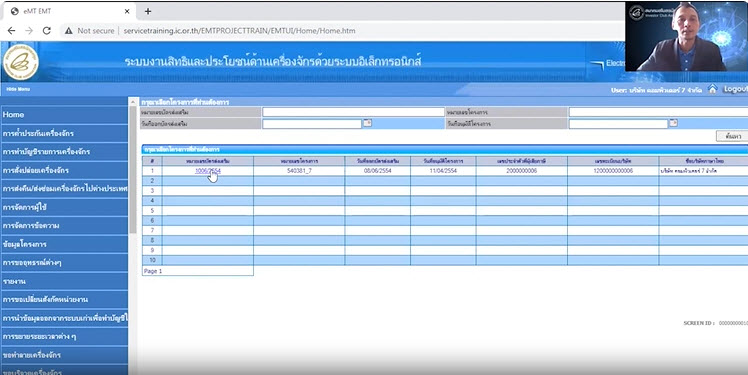Click the หมายเลขบัตรส่งเสริม column header
This screenshot has height=375, width=748.
click(208, 161)
